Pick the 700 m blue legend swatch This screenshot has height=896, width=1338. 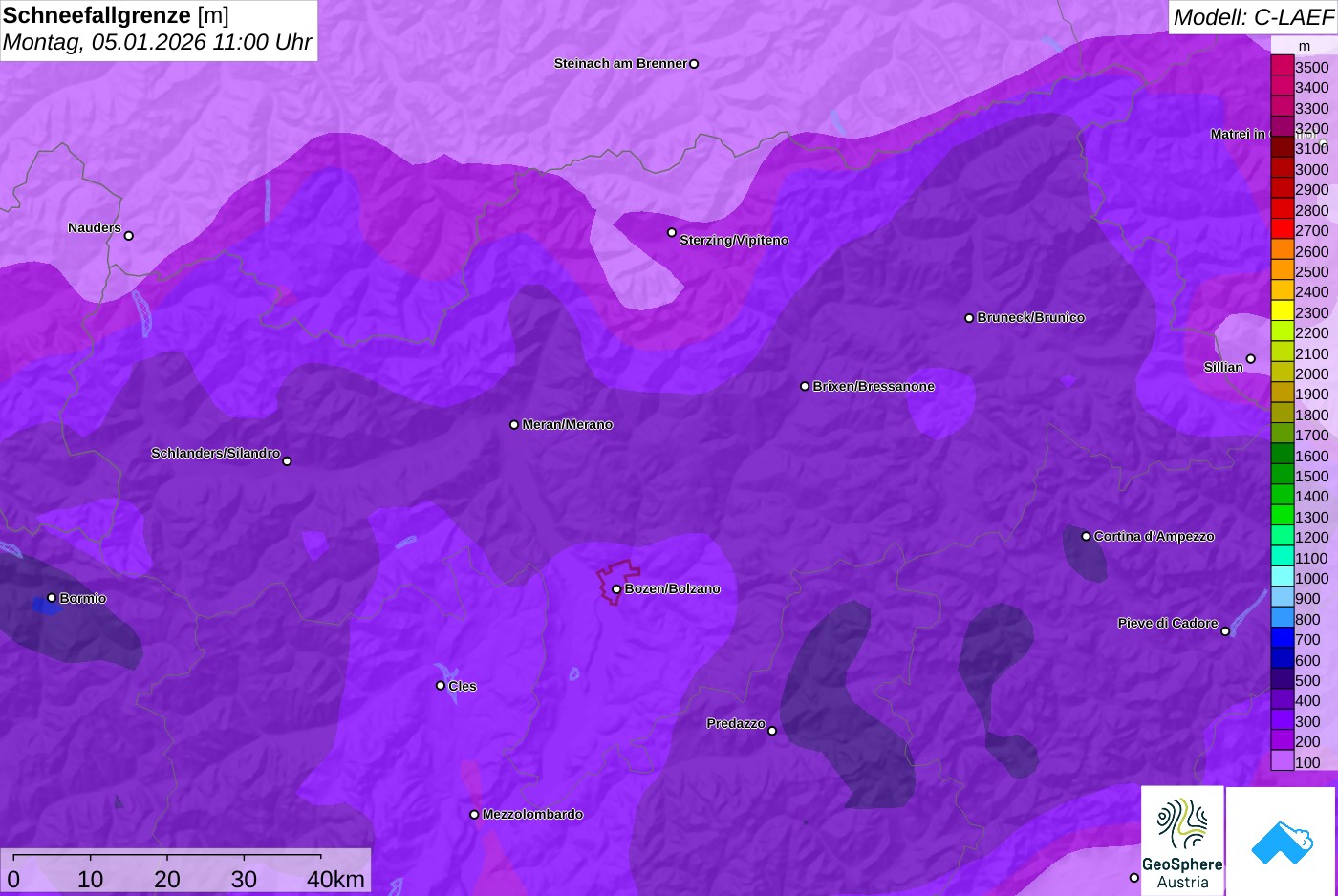tap(1282, 639)
